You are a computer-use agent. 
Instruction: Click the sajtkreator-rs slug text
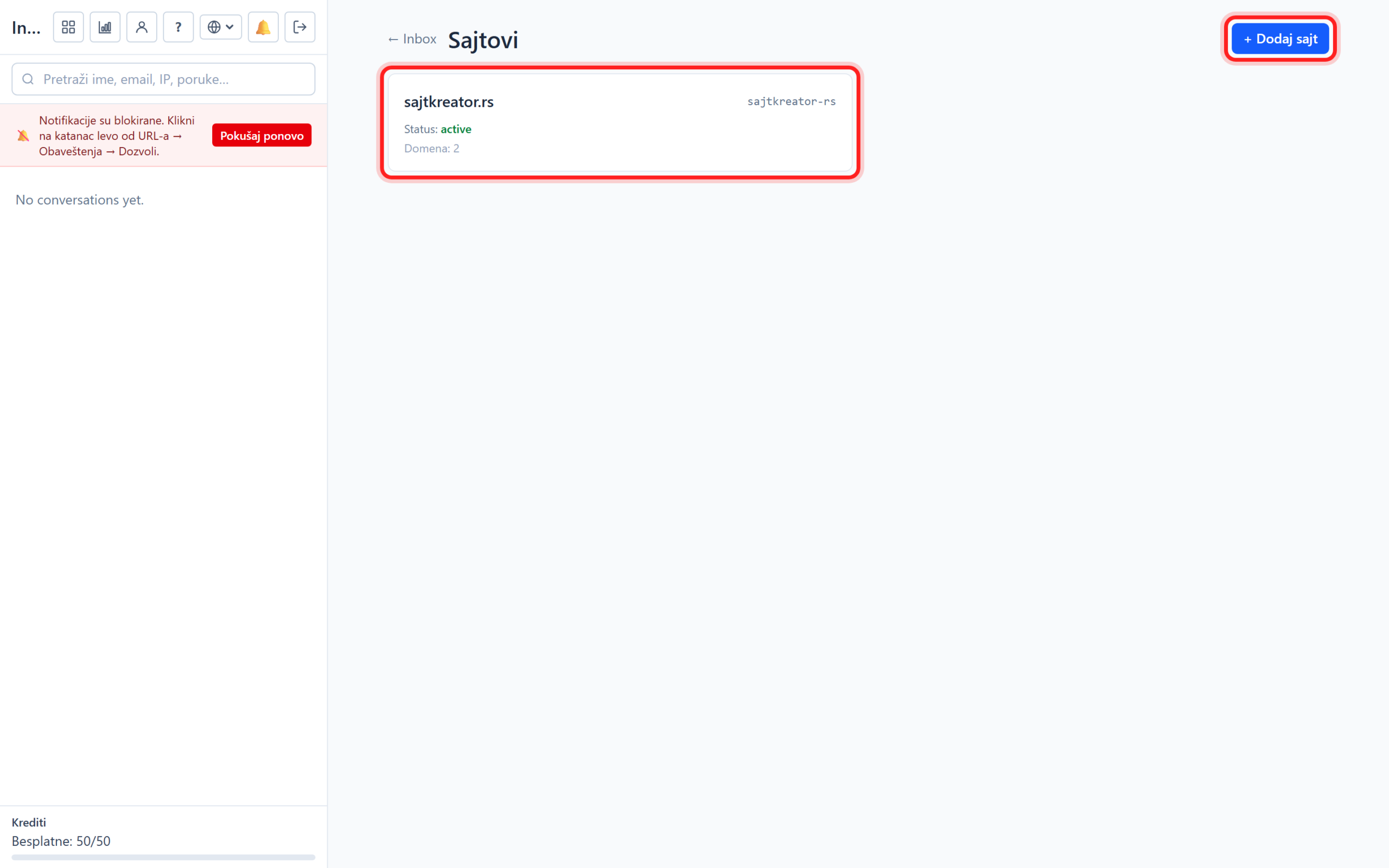[x=792, y=101]
